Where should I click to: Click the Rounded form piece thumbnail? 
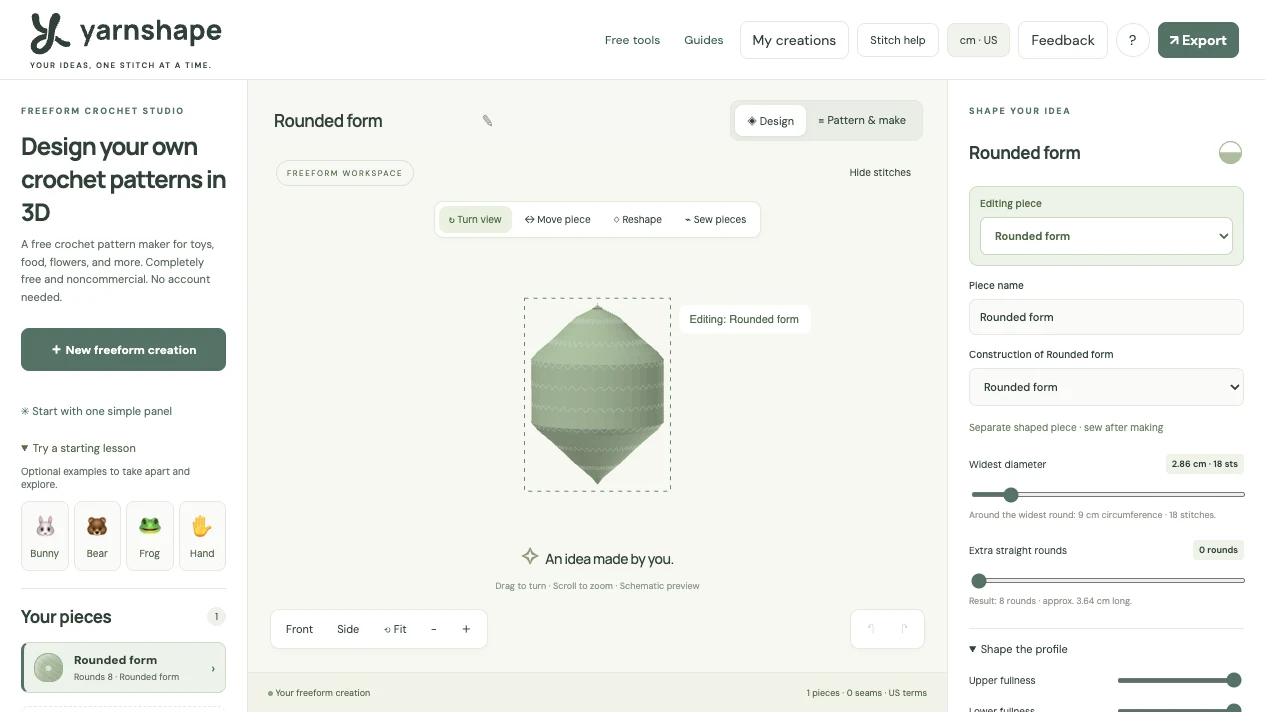[49, 668]
